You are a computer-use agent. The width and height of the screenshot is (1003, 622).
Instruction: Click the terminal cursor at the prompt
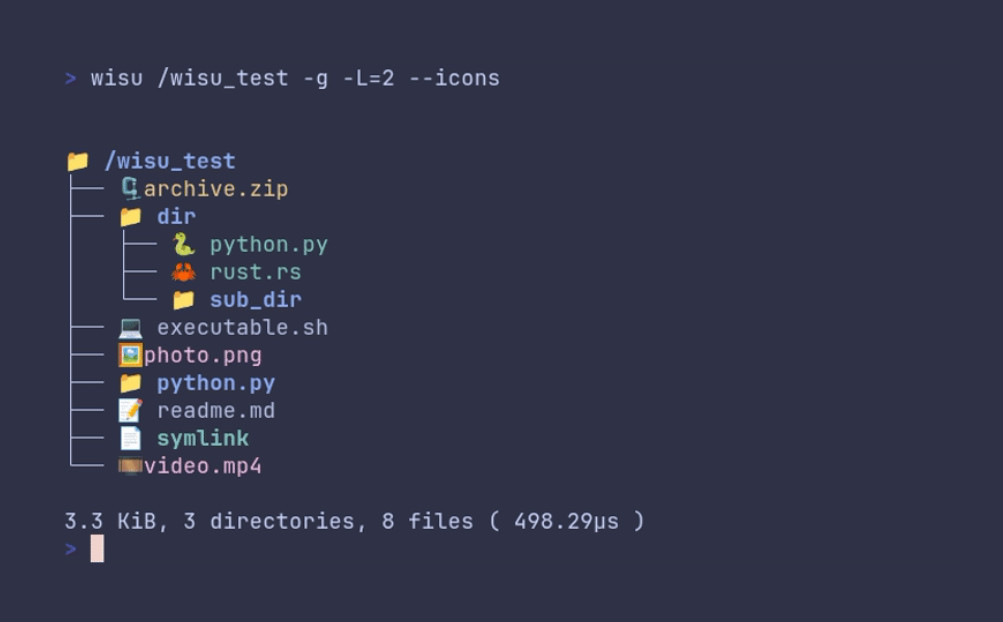tap(97, 548)
